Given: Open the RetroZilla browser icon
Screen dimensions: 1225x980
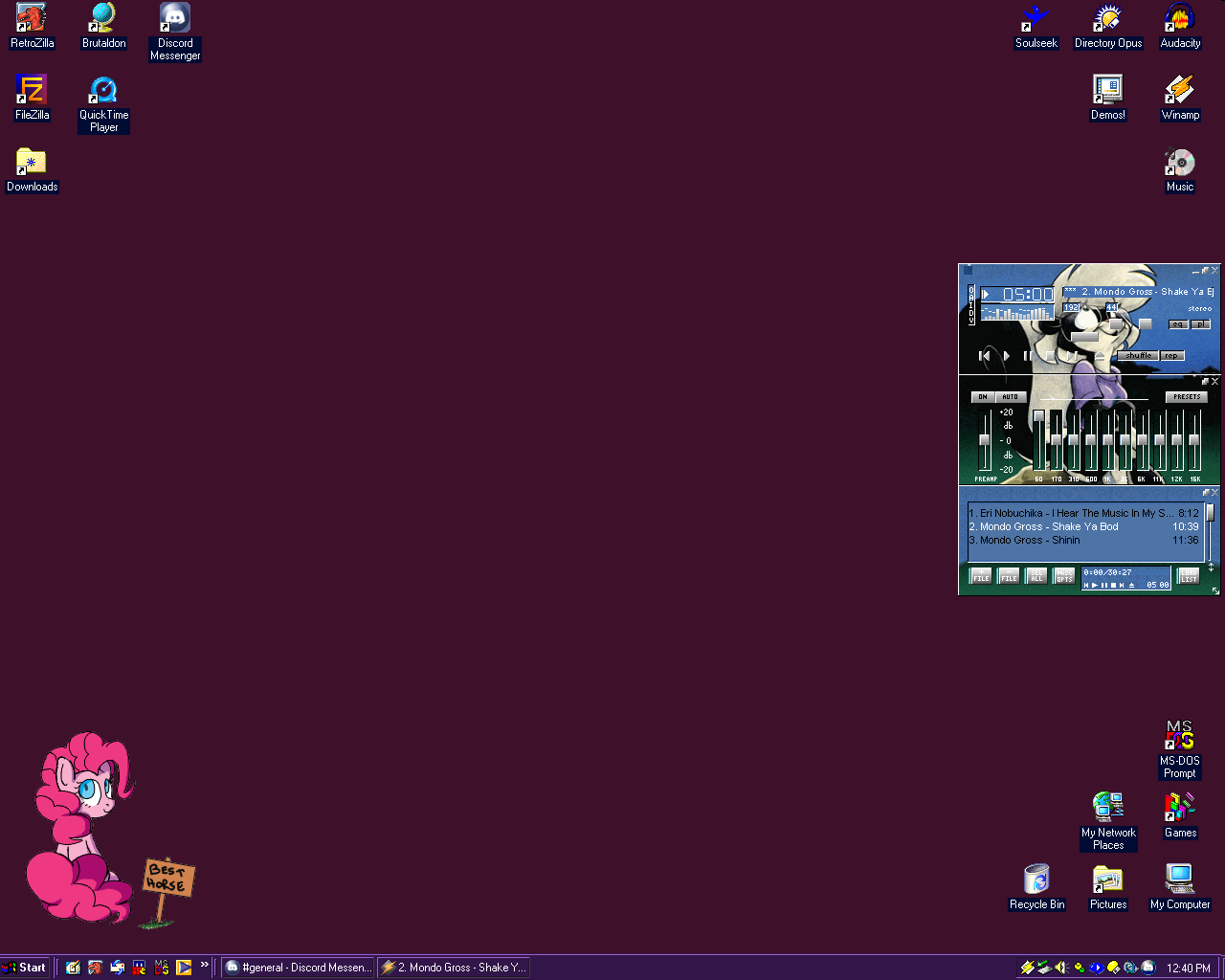Looking at the screenshot, I should coord(32,19).
